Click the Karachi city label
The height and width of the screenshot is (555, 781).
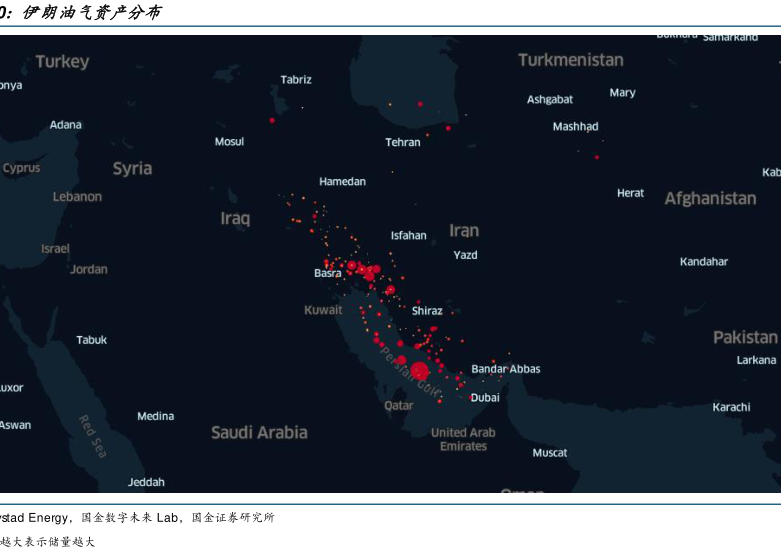pyautogui.click(x=731, y=407)
